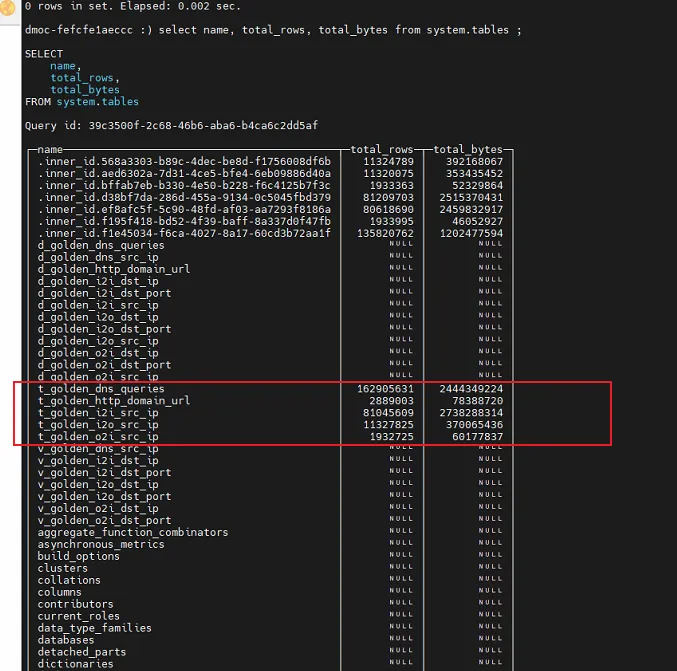
Task: Click table name d_golden_i2i_src_ip
Action: [x=98, y=305]
